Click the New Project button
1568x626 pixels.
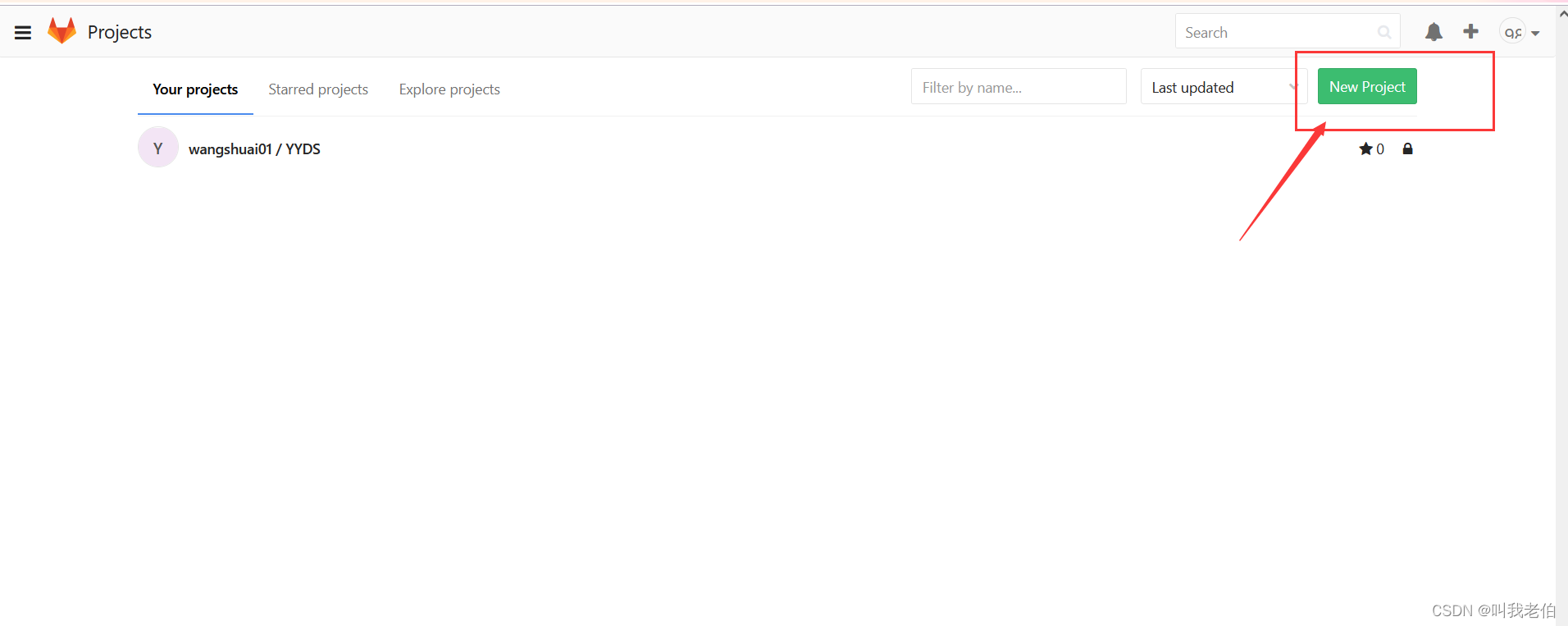(x=1367, y=86)
